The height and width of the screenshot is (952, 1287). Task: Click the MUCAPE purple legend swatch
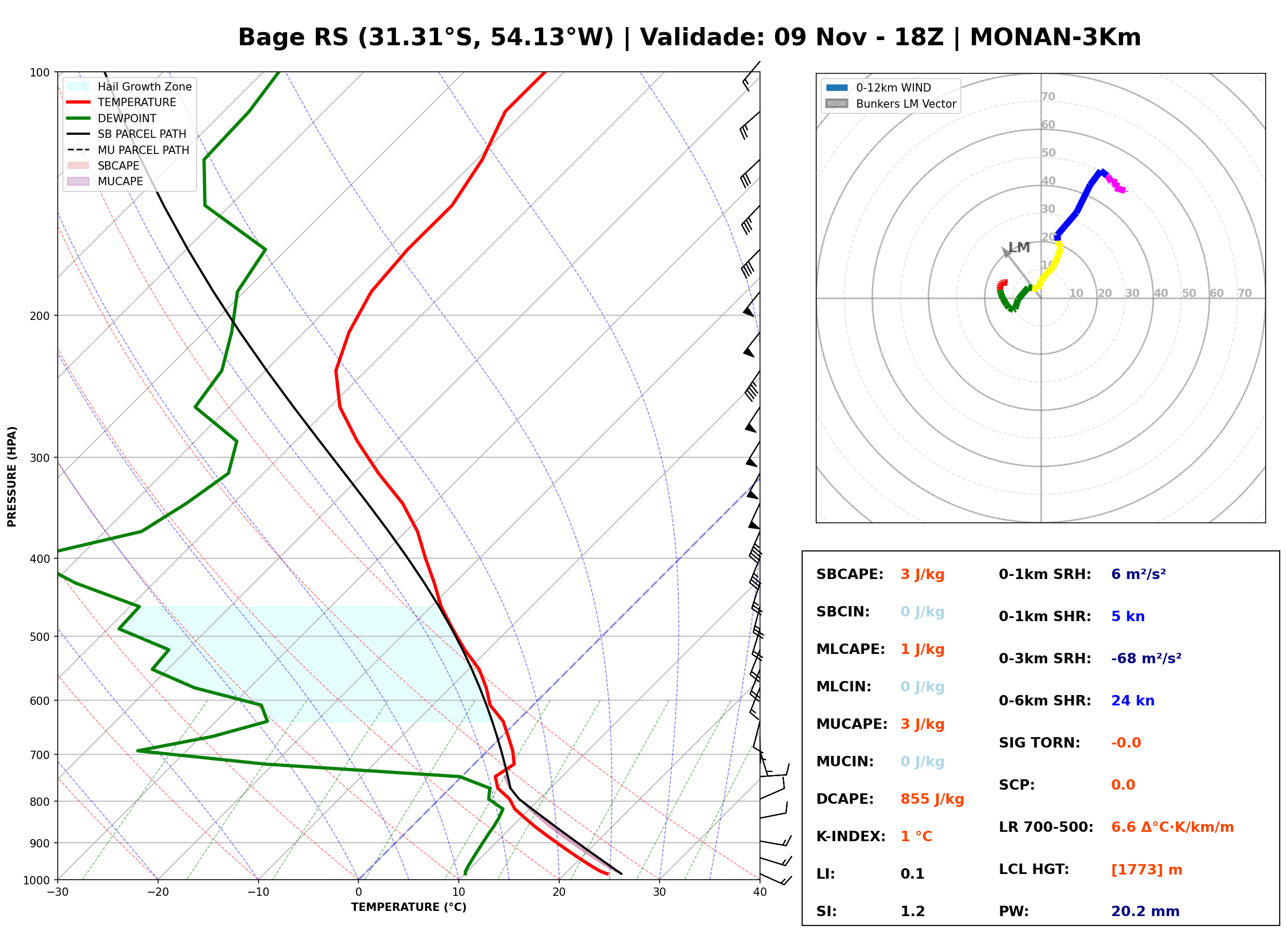pos(79,181)
